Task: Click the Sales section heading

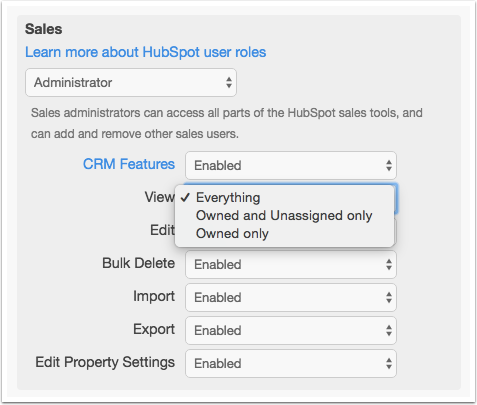Action: coord(44,29)
